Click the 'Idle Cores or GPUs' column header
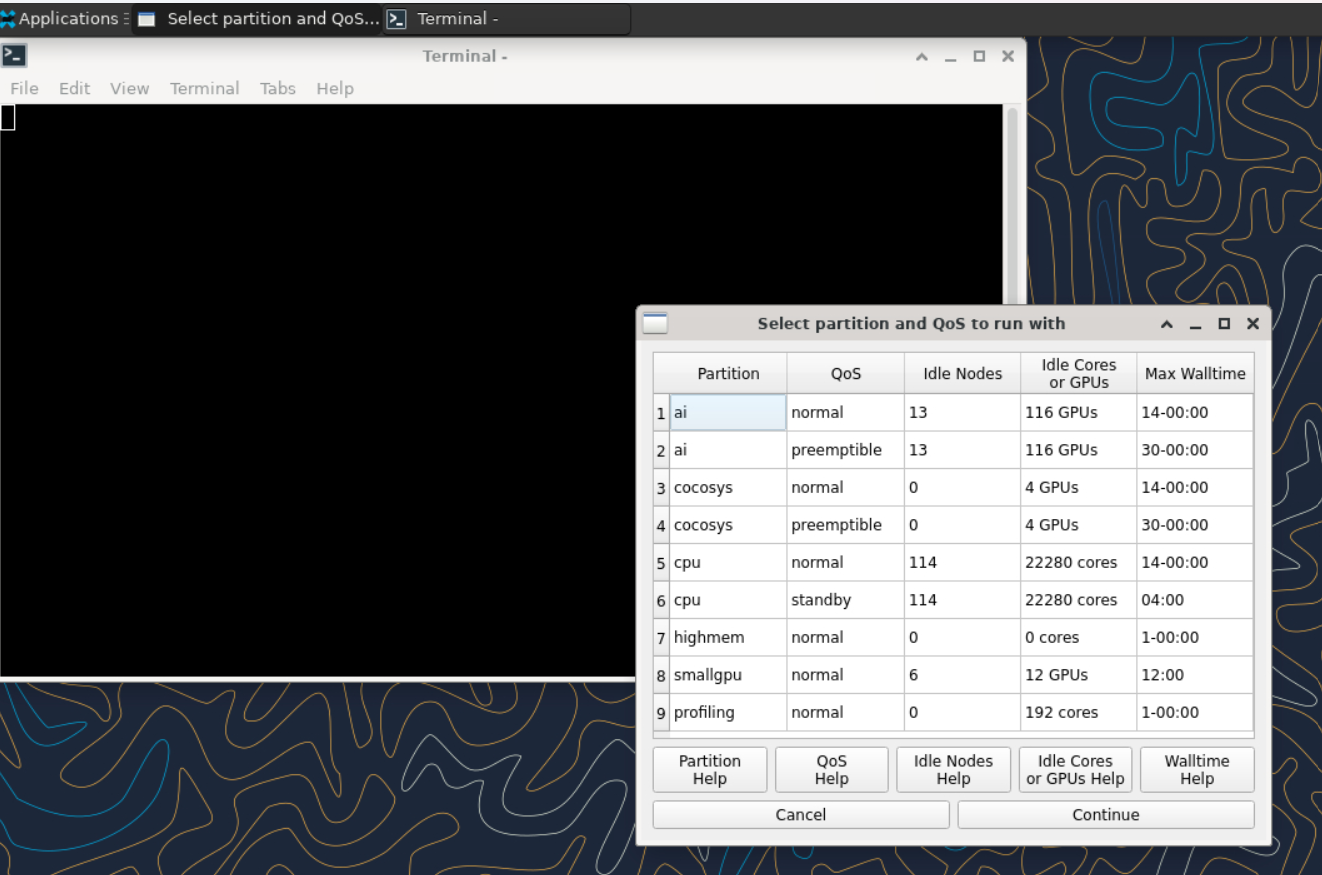Viewport: 1322px width, 875px height. [1078, 373]
